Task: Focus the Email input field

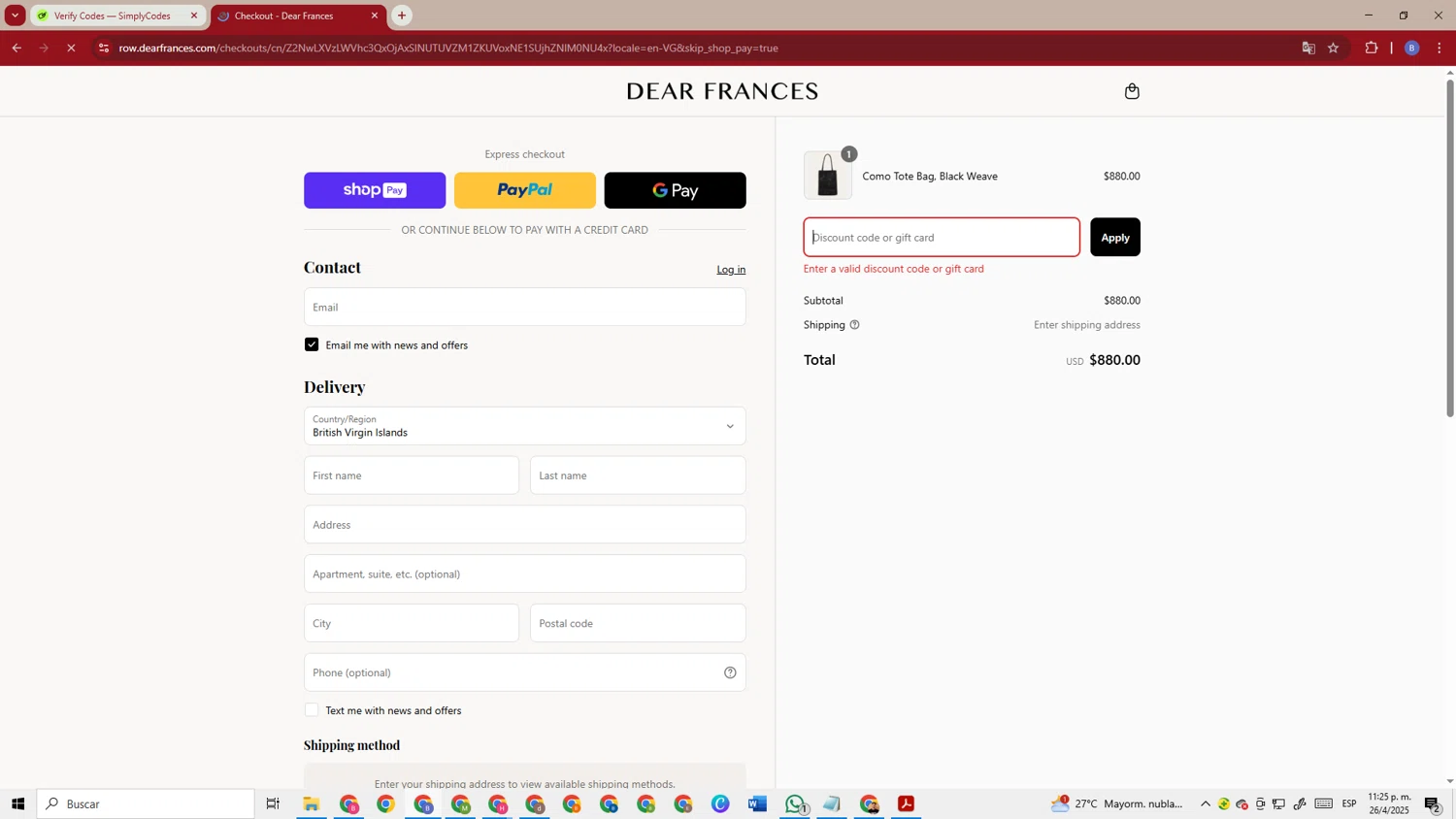Action: tap(525, 307)
